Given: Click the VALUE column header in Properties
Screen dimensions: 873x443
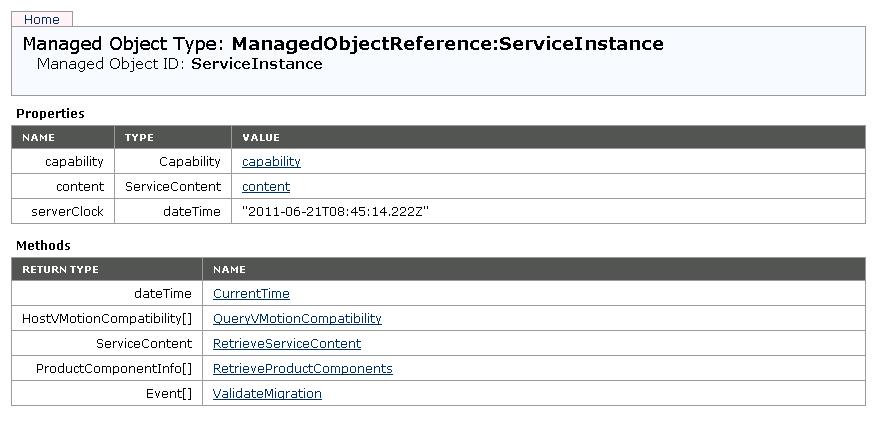Looking at the screenshot, I should point(261,137).
